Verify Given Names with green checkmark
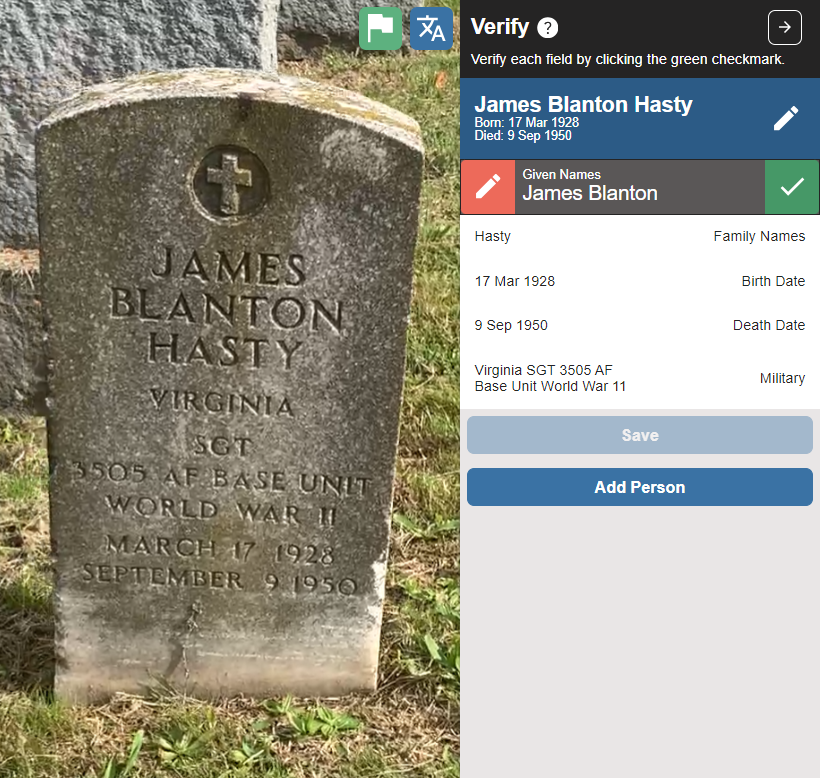The width and height of the screenshot is (820, 778). [x=792, y=187]
